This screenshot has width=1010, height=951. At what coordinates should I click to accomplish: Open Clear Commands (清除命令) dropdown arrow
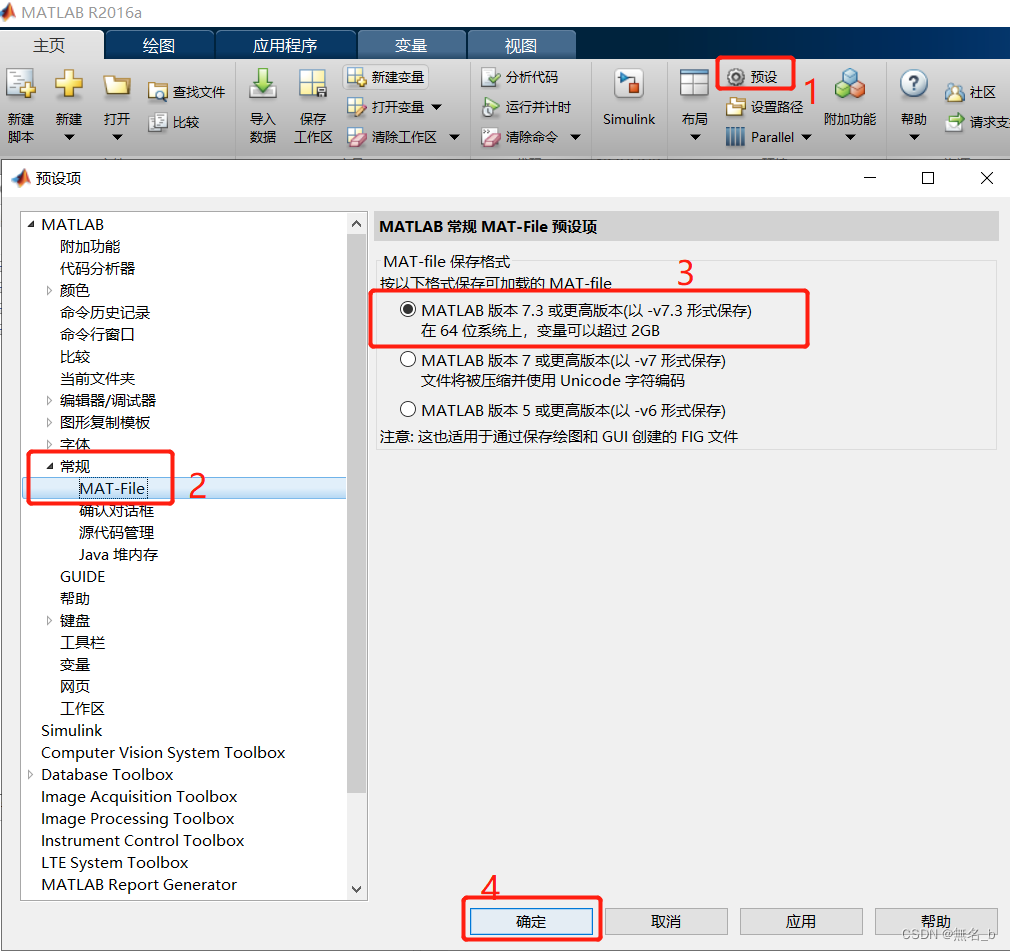(576, 137)
